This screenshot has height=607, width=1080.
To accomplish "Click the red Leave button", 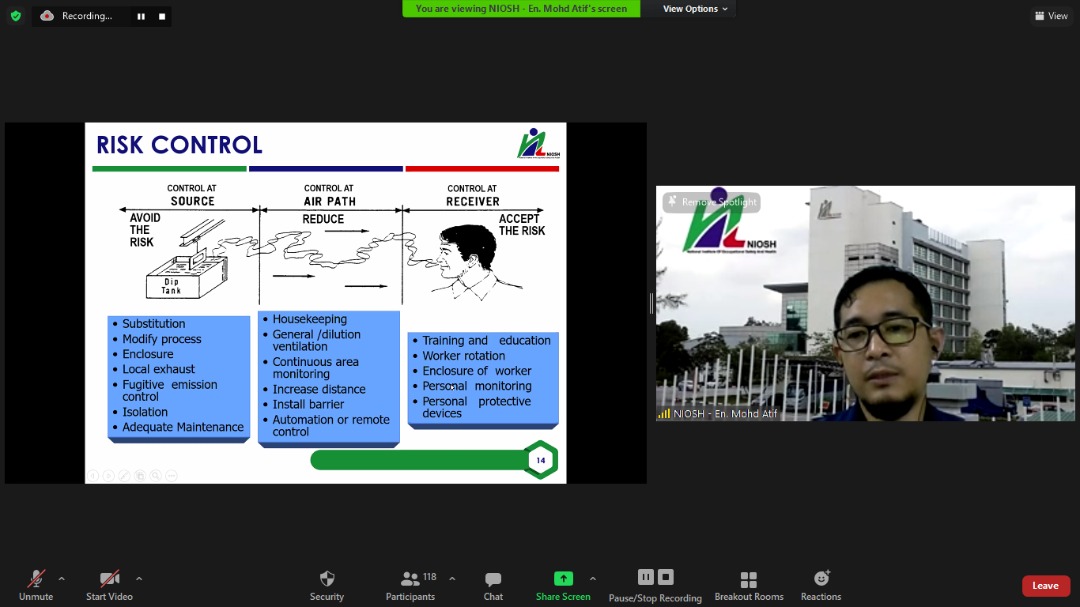I will click(x=1045, y=586).
